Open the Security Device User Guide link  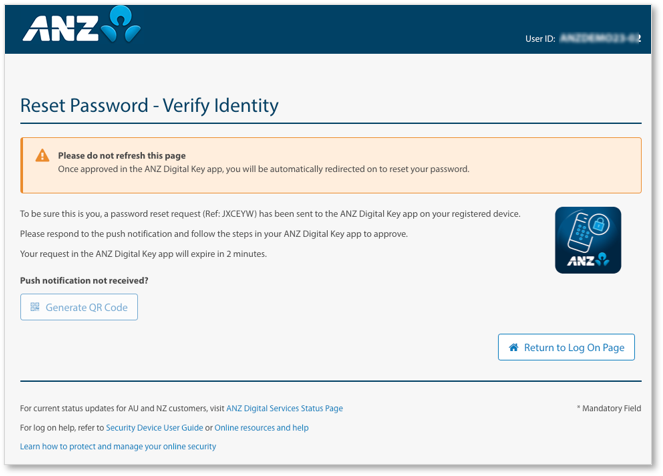tap(154, 427)
